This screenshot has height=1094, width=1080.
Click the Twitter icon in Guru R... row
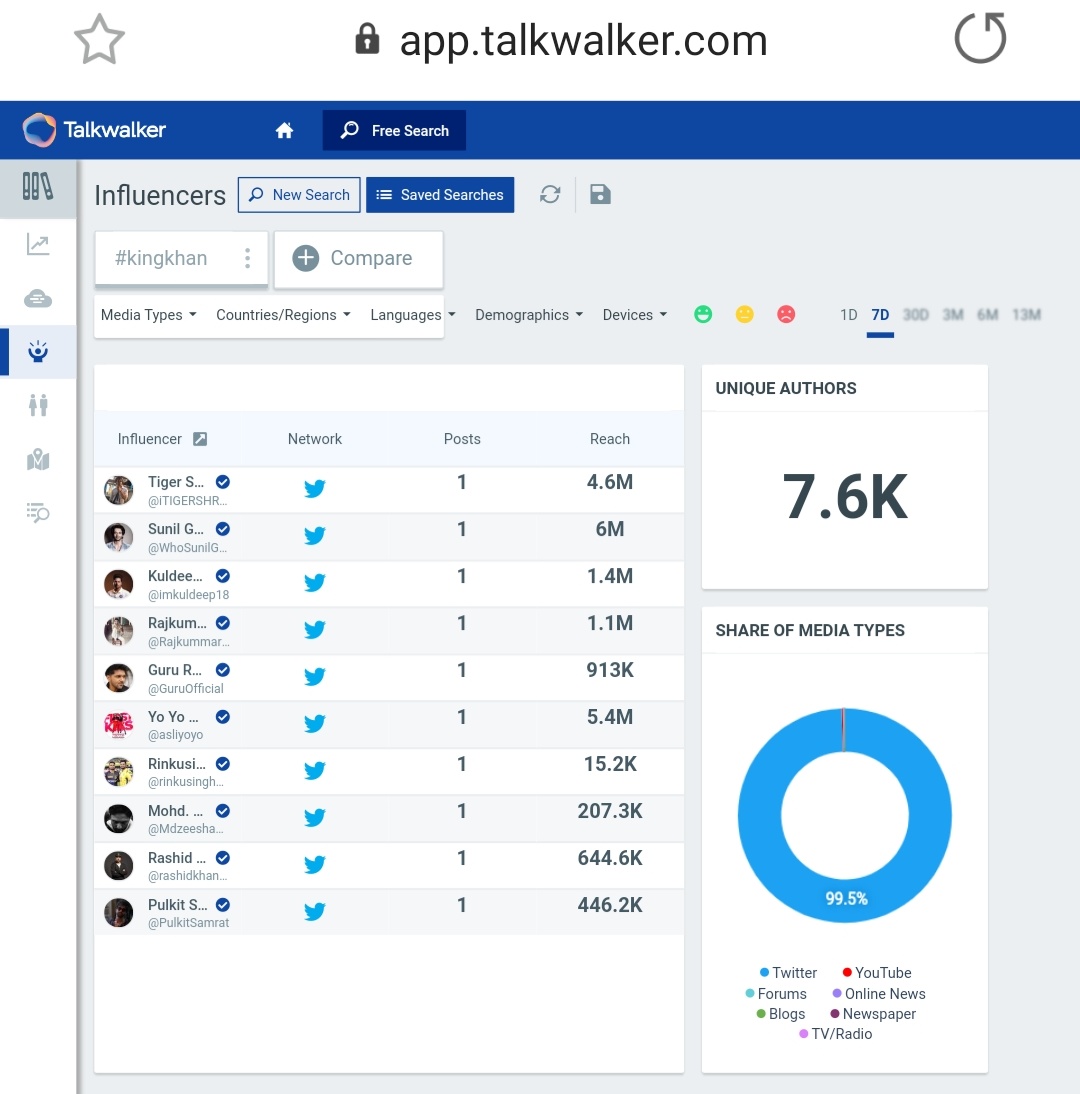click(x=315, y=676)
